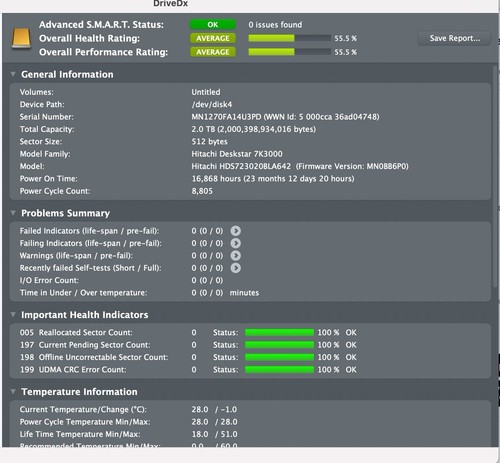
Task: Click the Overall Health Rating progress bar
Action: (x=289, y=38)
